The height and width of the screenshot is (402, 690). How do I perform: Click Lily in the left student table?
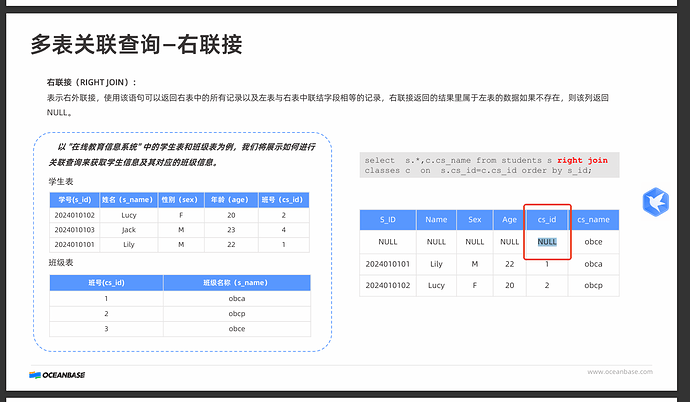pos(128,245)
